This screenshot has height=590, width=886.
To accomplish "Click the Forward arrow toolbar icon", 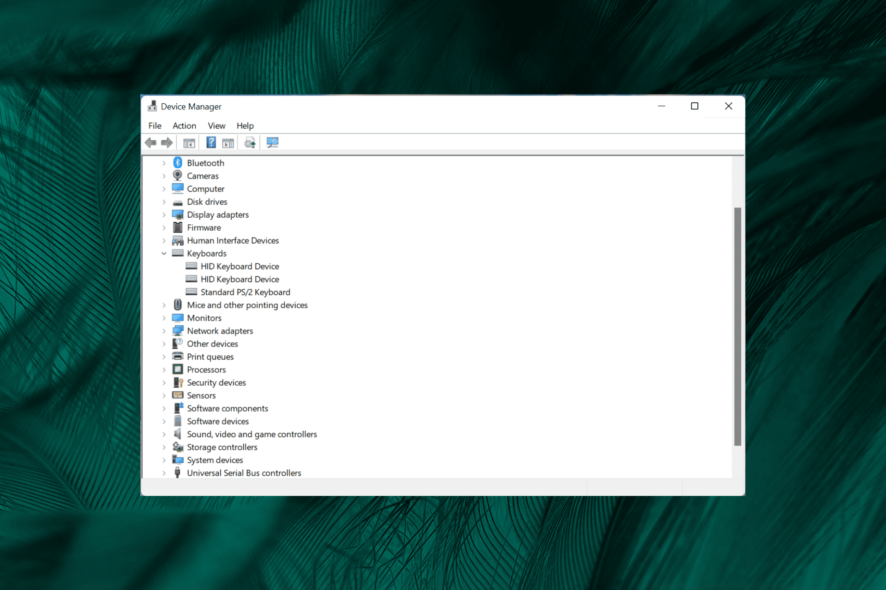I will pos(167,143).
